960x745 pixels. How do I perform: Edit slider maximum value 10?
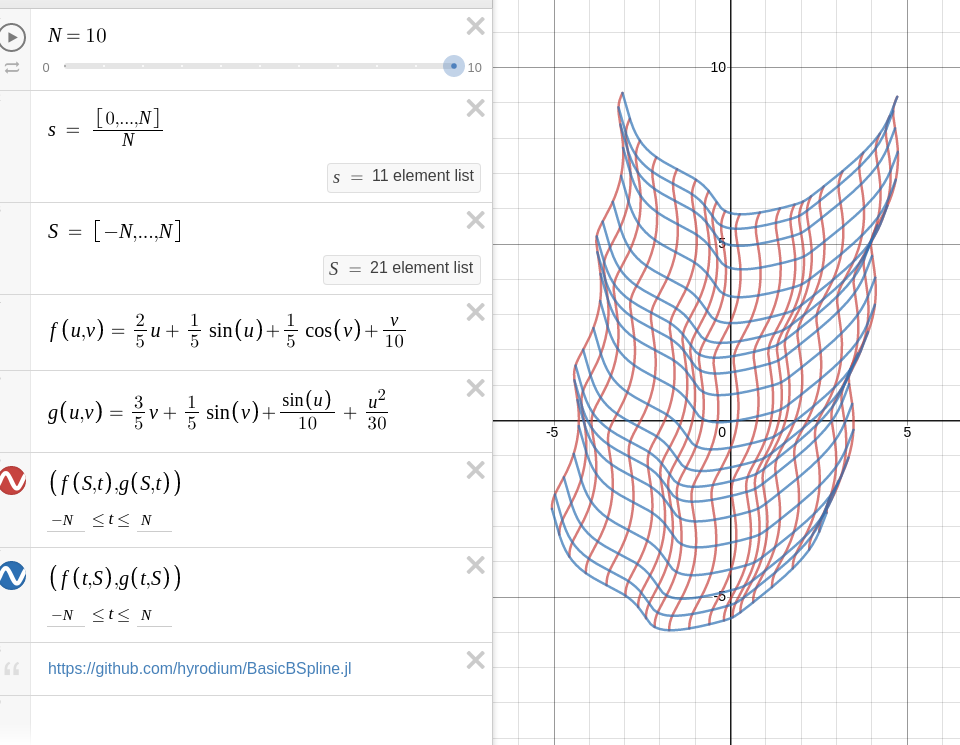point(474,68)
